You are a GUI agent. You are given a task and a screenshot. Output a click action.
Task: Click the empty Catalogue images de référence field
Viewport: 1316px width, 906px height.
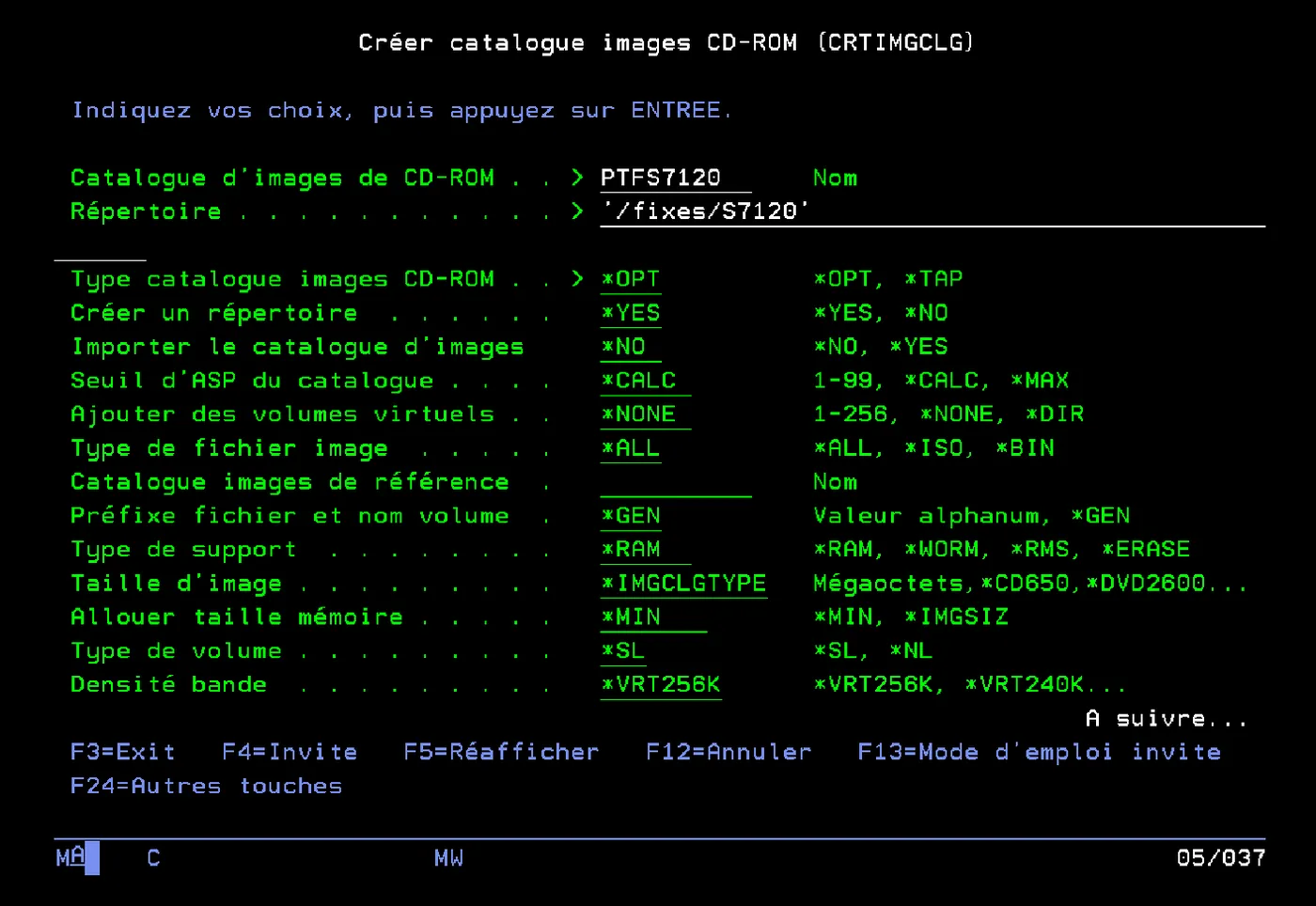coord(676,482)
